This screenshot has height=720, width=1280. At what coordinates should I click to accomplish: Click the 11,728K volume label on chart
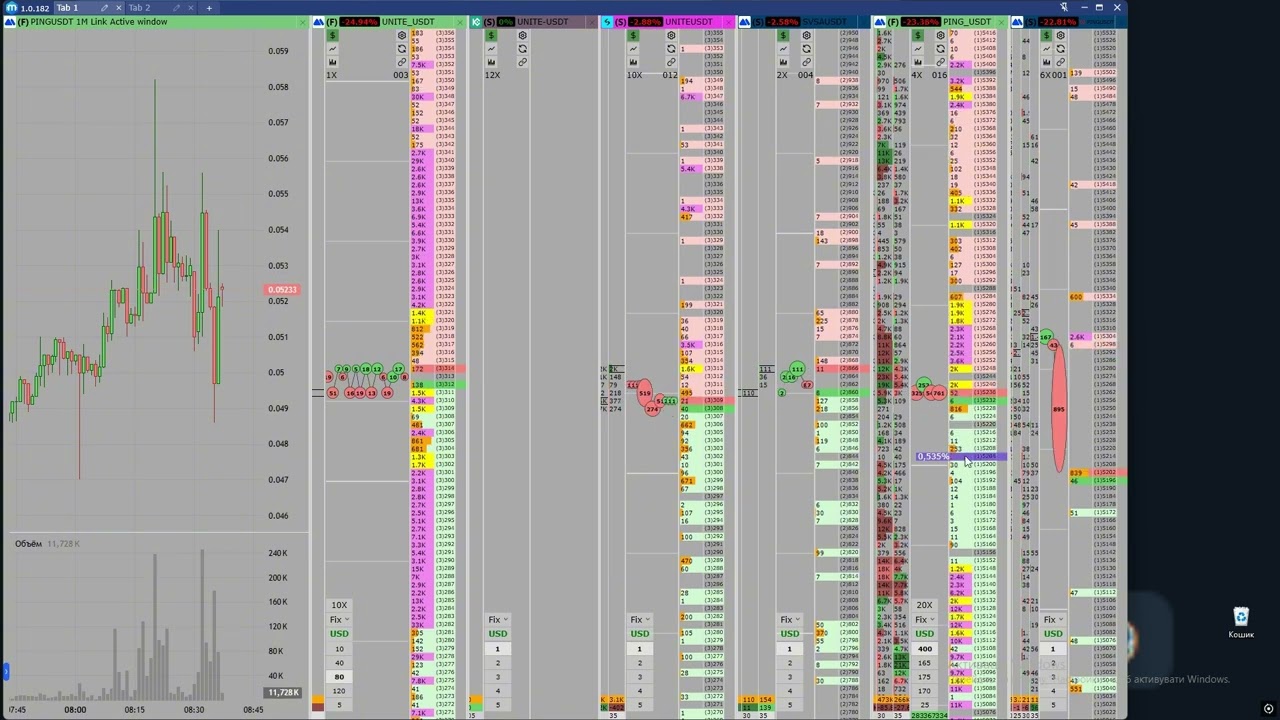click(x=282, y=693)
